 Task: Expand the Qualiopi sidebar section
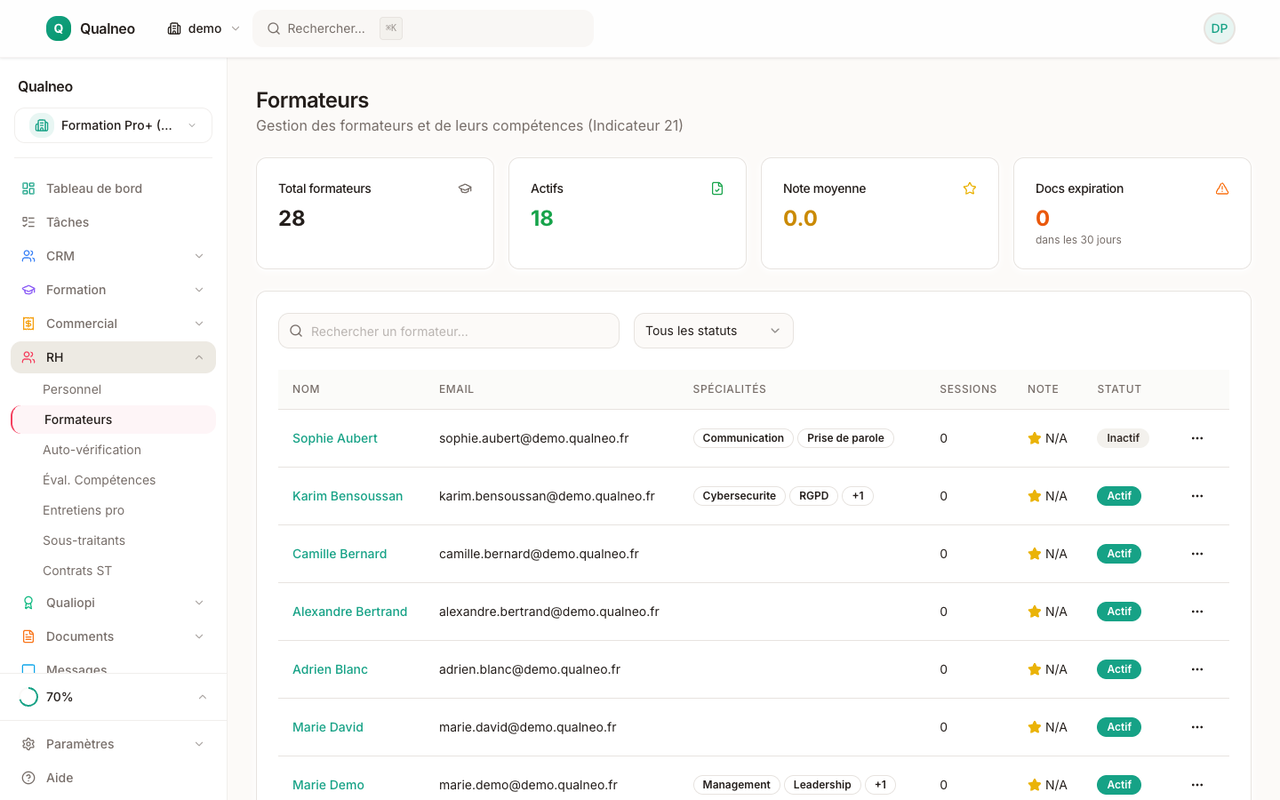(x=199, y=602)
